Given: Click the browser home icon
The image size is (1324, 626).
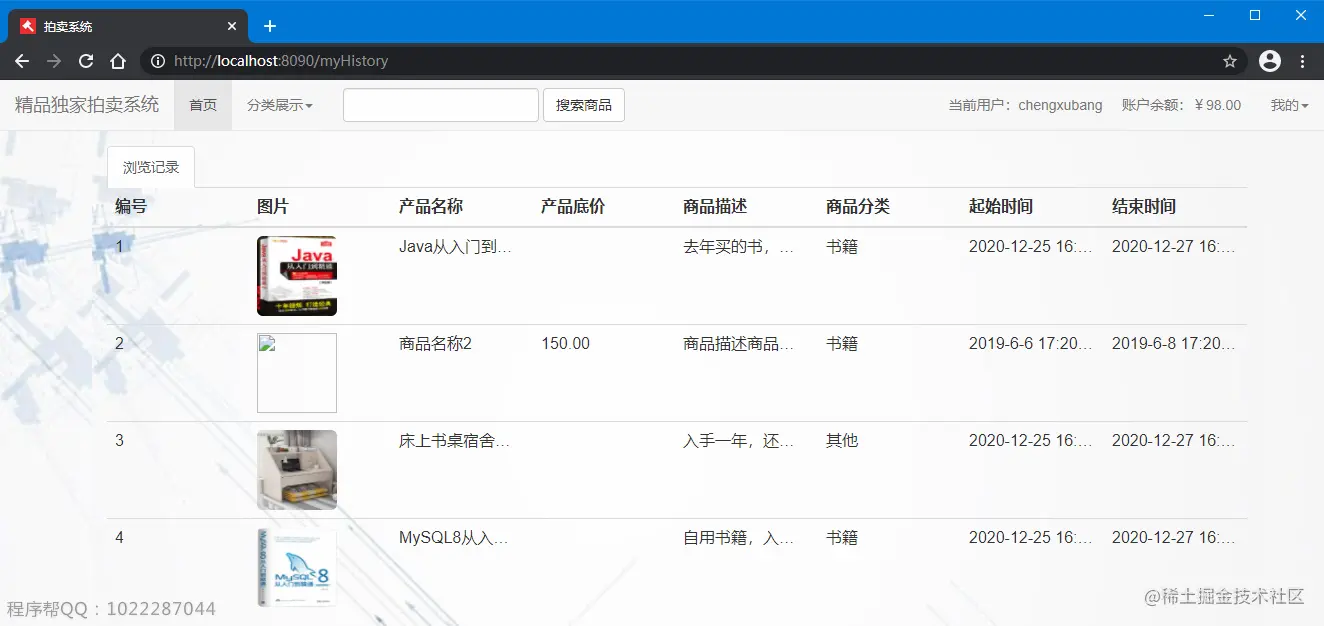Looking at the screenshot, I should (118, 61).
